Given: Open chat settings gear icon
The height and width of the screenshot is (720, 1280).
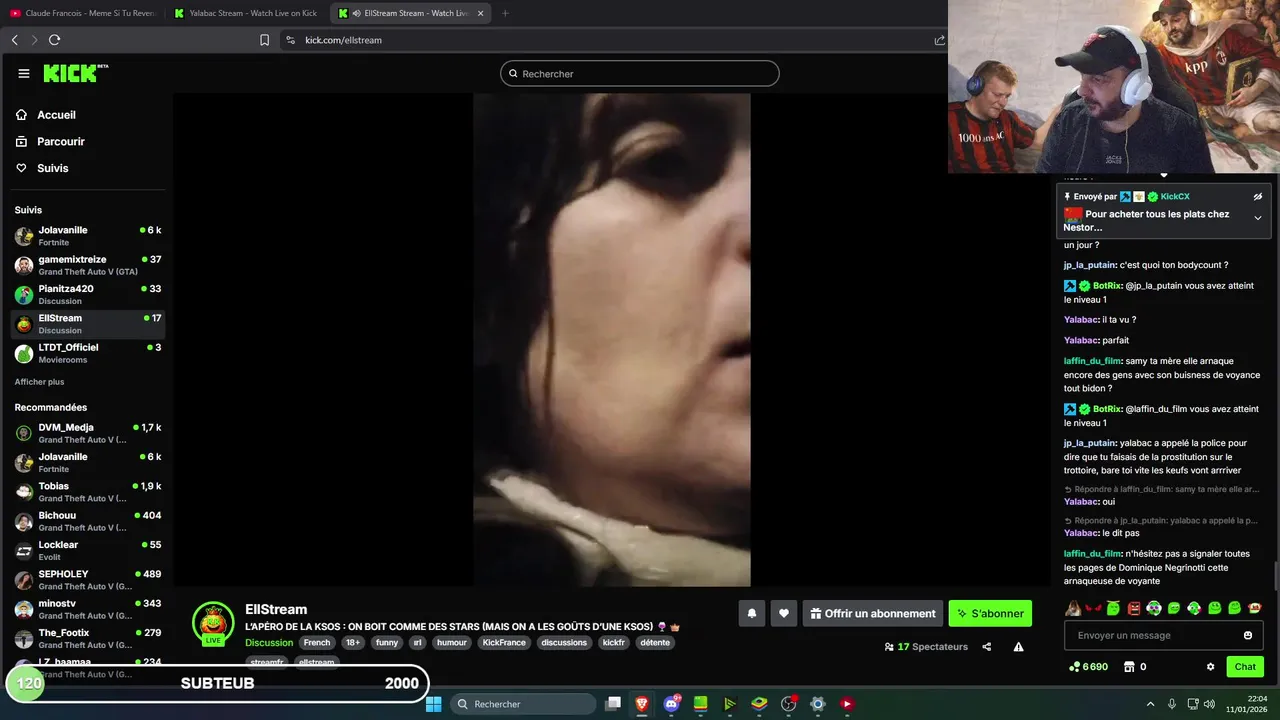Looking at the screenshot, I should [1210, 667].
